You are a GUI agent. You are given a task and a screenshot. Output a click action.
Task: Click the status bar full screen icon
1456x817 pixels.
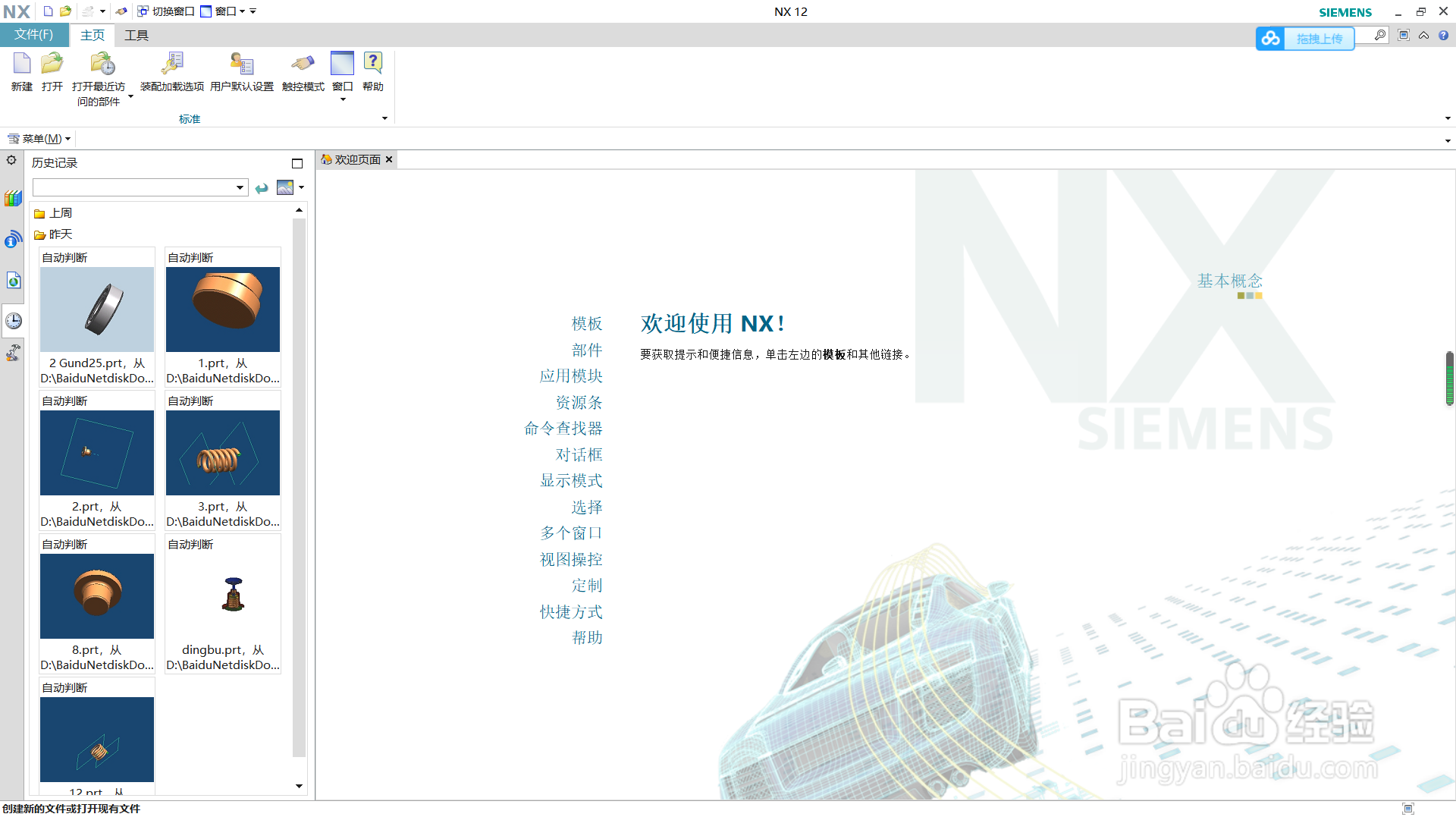[1408, 809]
